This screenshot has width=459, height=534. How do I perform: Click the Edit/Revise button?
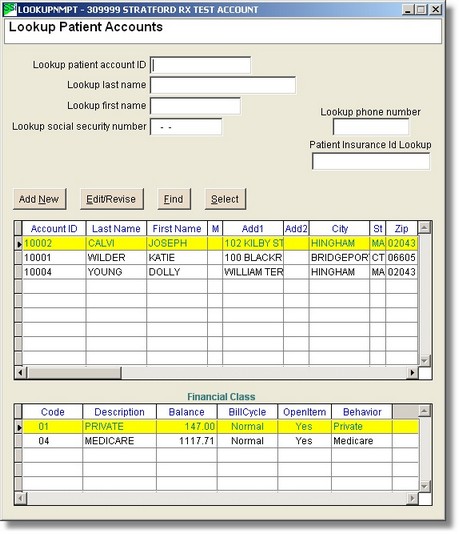coord(112,199)
